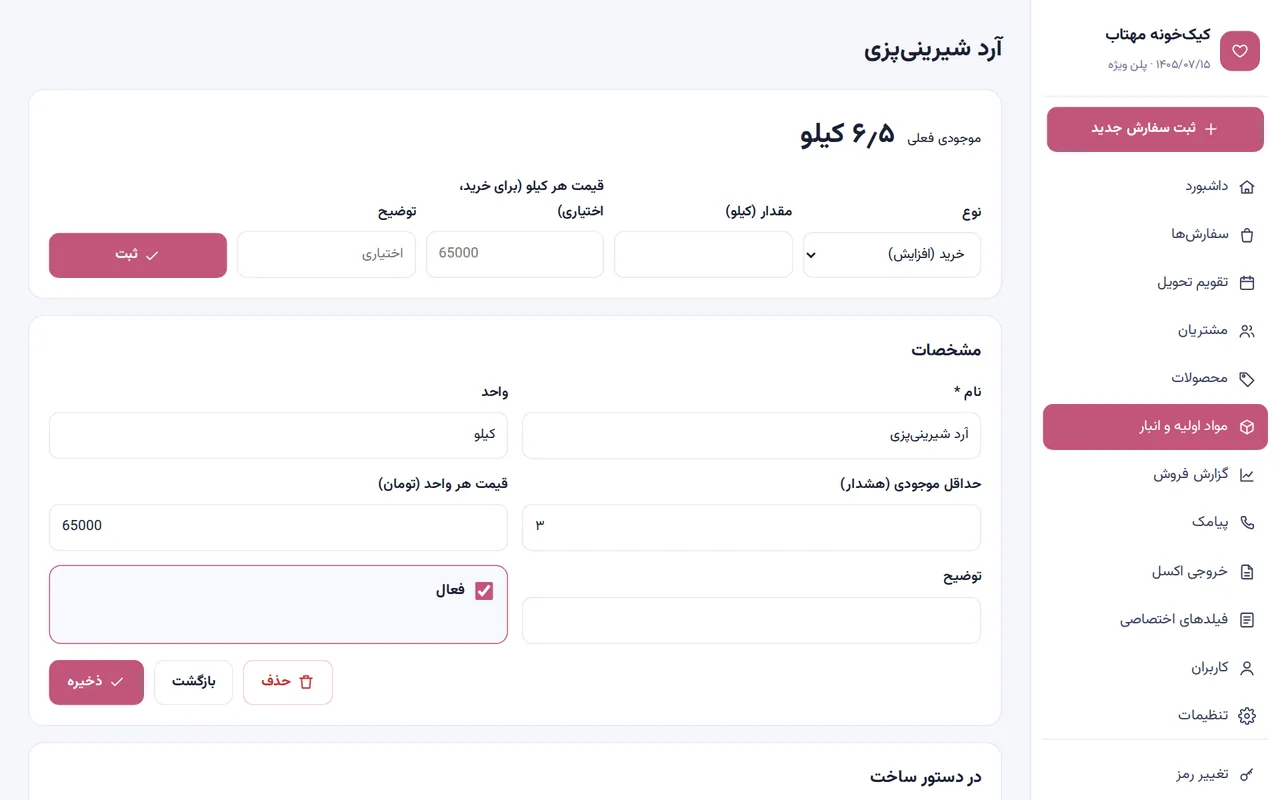Click the heart logo icon of کیک‌خونه مهتاب
1280x800 pixels.
[x=1240, y=51]
